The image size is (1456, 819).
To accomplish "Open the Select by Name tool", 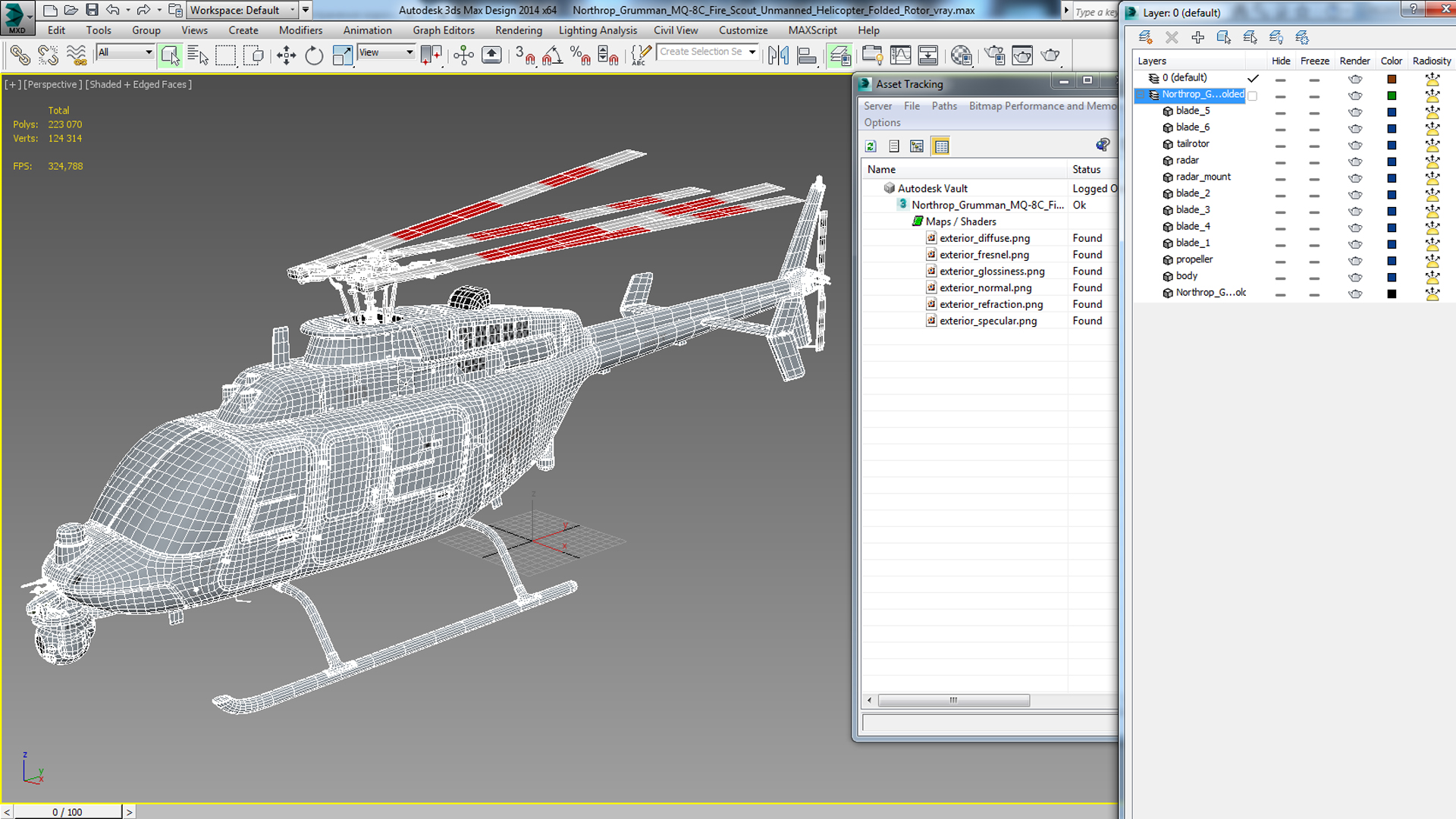I will (x=198, y=55).
